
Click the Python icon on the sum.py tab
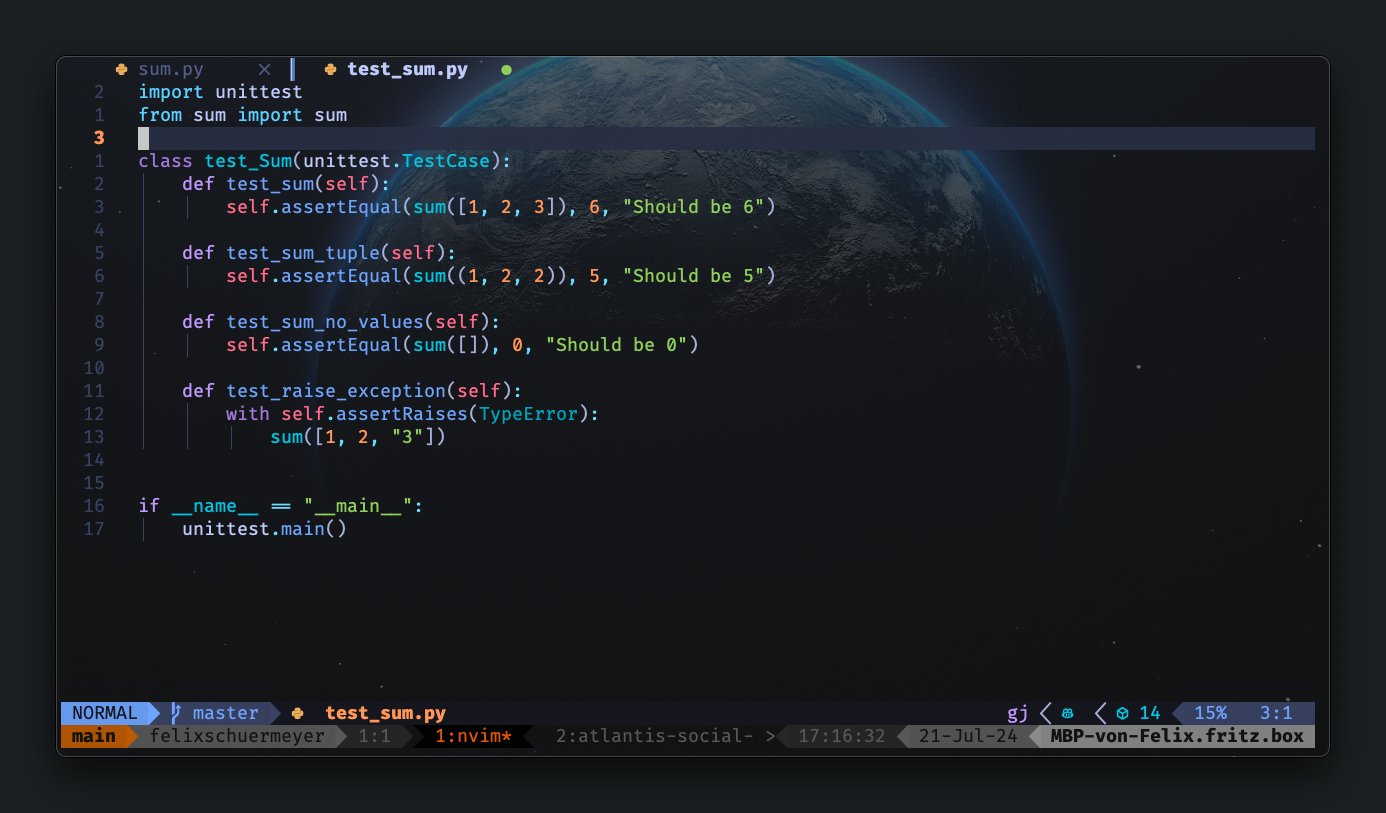121,69
